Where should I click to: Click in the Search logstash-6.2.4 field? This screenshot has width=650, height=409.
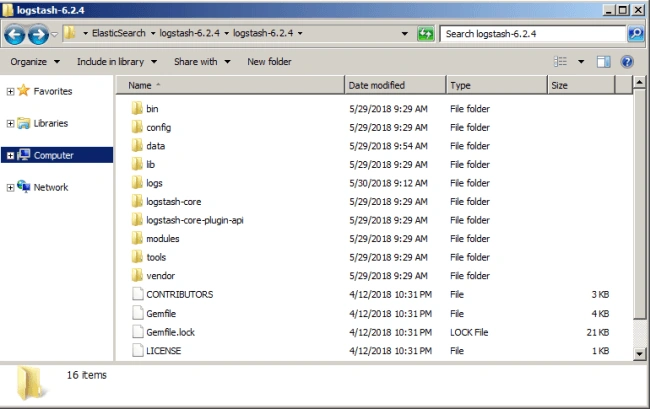point(533,34)
